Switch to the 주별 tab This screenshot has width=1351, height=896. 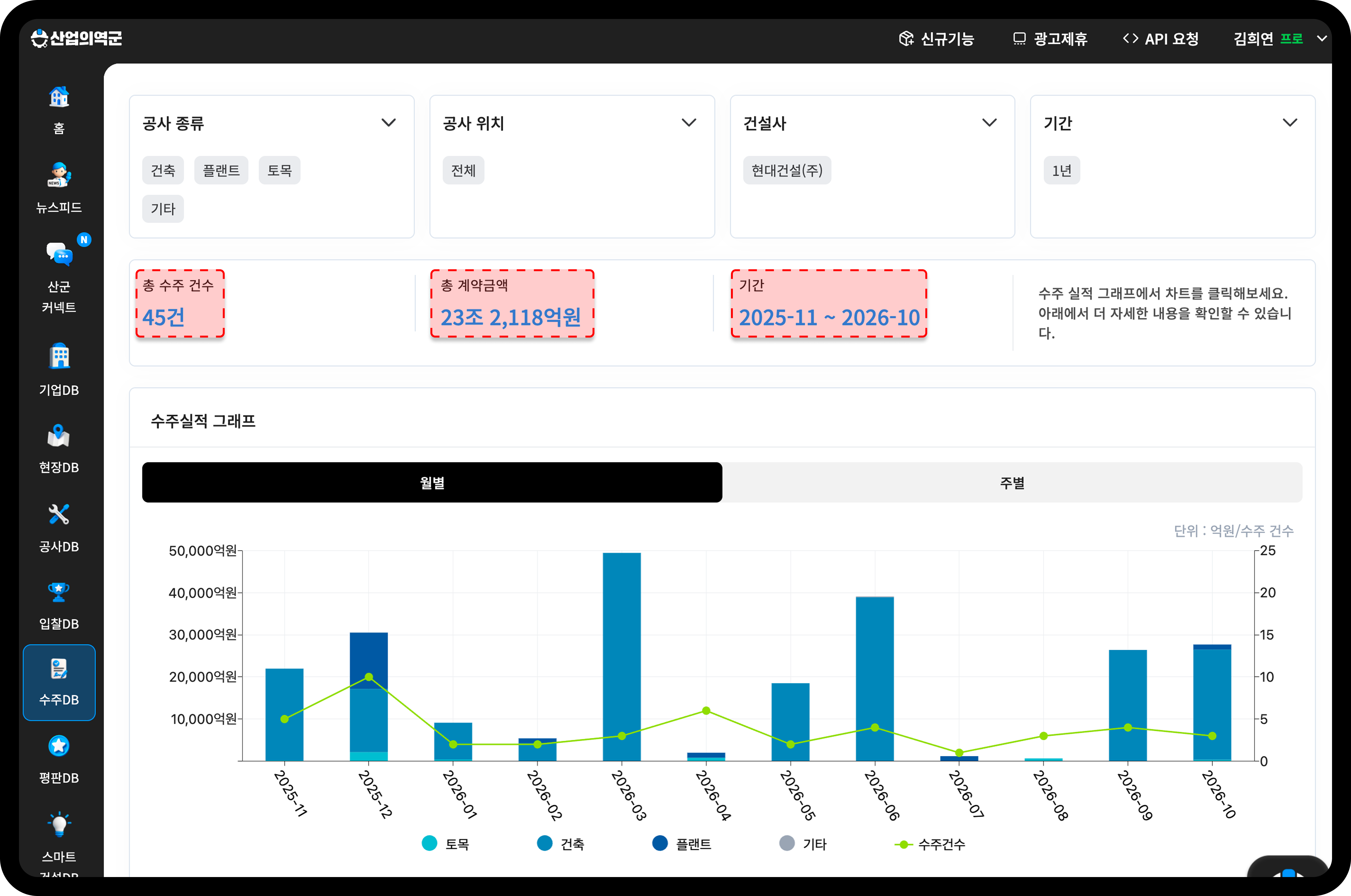click(x=1012, y=483)
